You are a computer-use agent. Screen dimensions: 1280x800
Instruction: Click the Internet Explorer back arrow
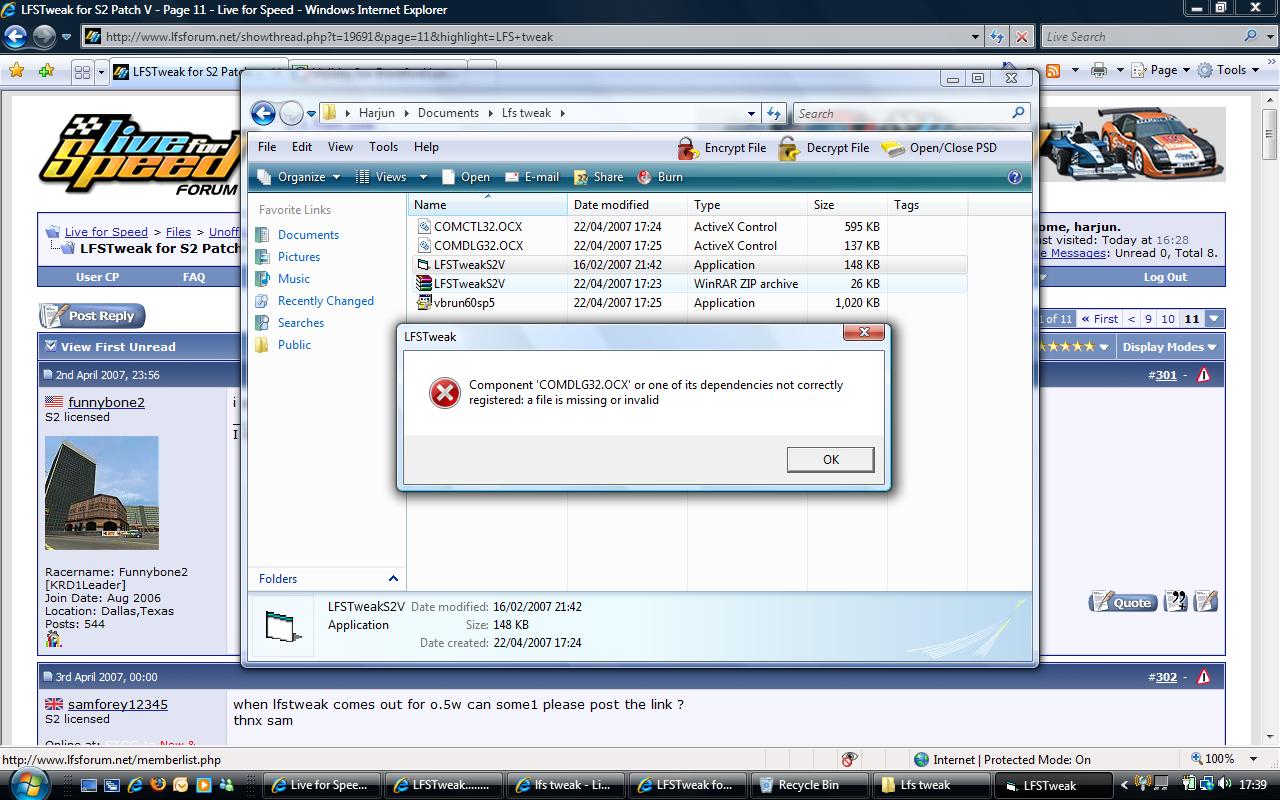[15, 37]
